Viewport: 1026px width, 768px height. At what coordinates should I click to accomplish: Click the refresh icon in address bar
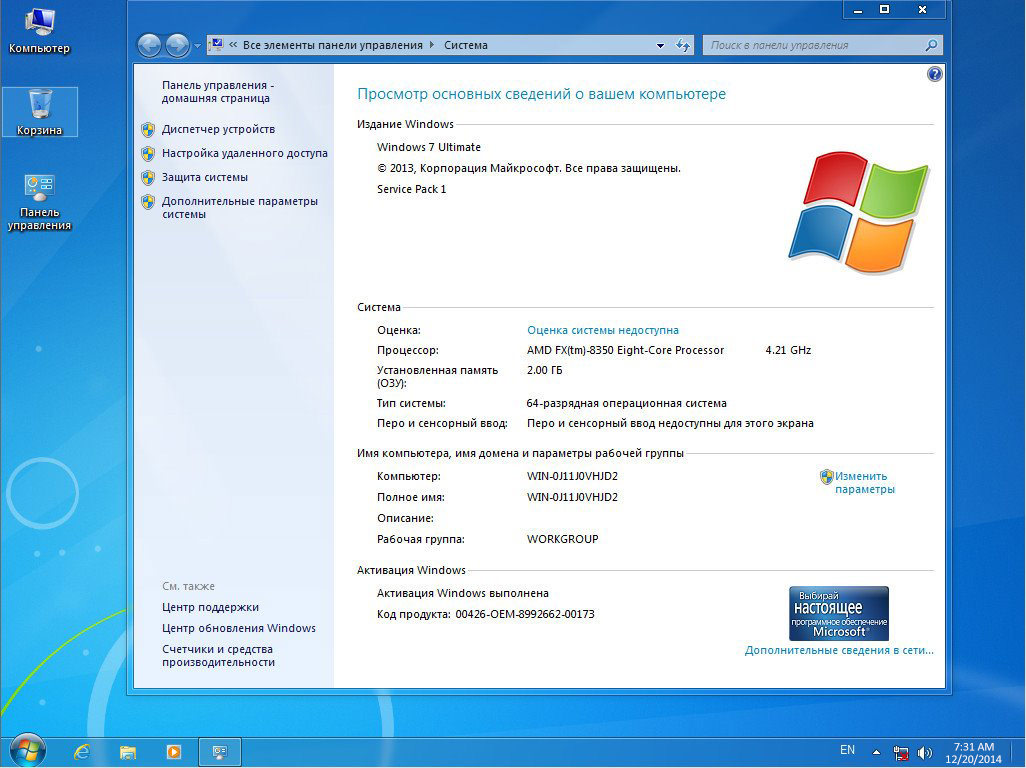coord(682,45)
